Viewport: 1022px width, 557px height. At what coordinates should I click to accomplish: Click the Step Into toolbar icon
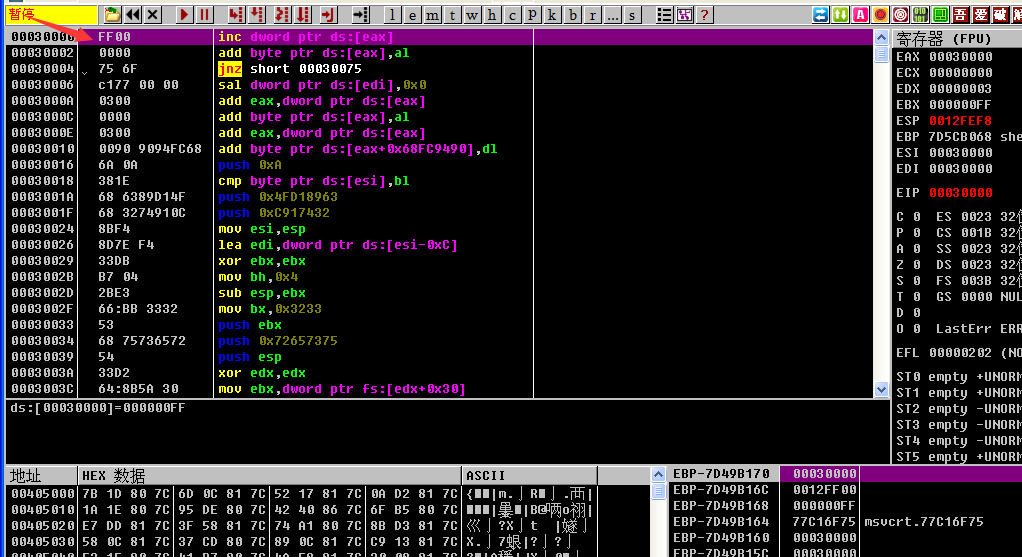[235, 15]
